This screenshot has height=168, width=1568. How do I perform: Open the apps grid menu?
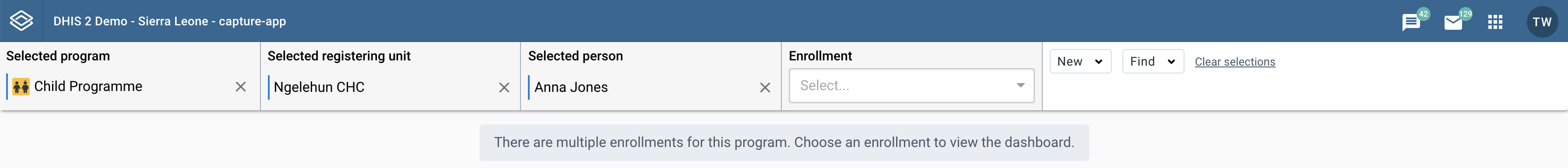[1495, 22]
